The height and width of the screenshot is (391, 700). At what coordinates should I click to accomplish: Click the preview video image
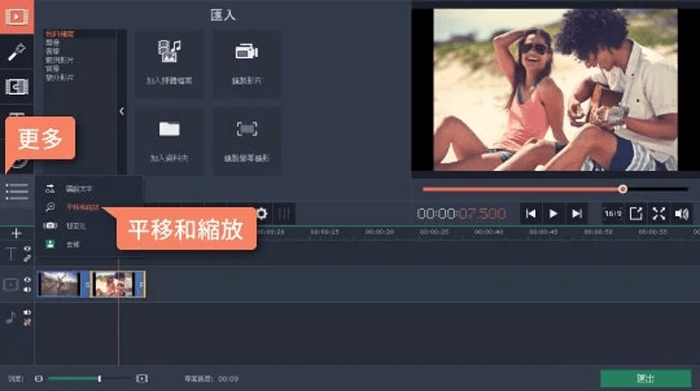(555, 90)
